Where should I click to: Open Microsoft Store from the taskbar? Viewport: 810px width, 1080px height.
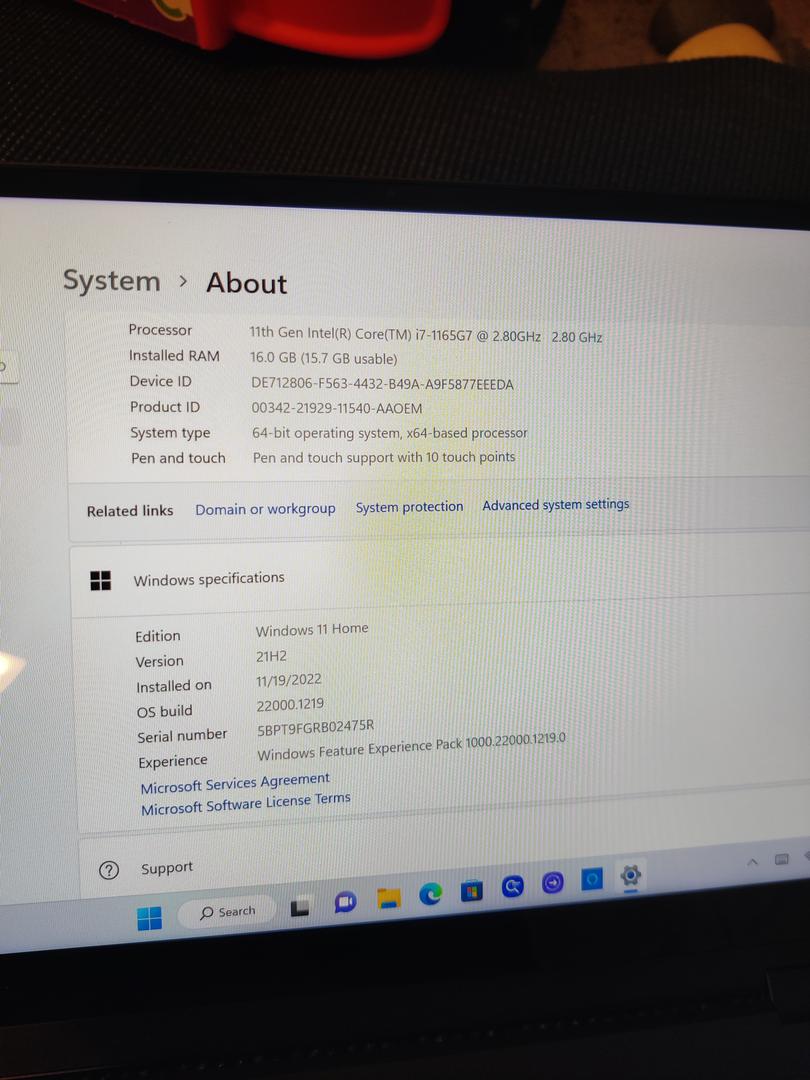[x=471, y=891]
